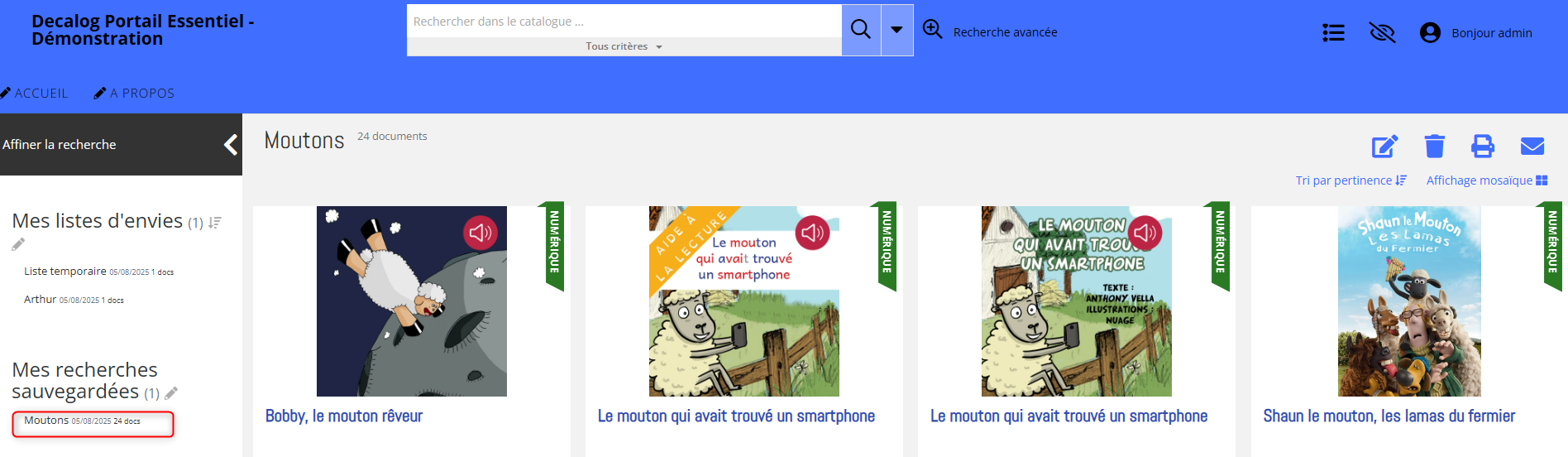This screenshot has width=1568, height=457.
Task: Play audio on Bobby, le mouton rêveur cover
Action: point(480,233)
